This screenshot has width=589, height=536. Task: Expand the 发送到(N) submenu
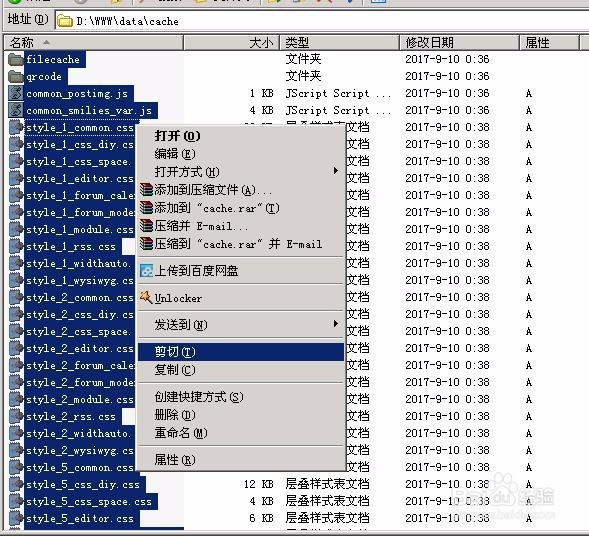point(241,325)
